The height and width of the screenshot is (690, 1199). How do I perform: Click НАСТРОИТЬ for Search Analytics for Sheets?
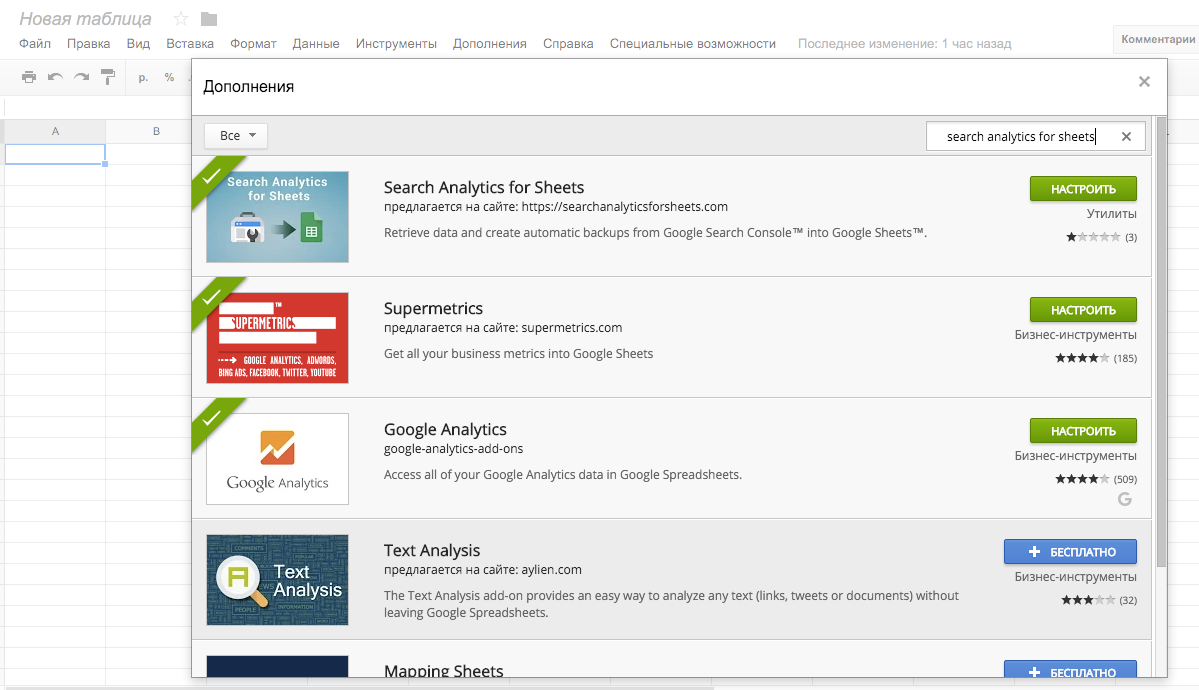click(x=1083, y=189)
